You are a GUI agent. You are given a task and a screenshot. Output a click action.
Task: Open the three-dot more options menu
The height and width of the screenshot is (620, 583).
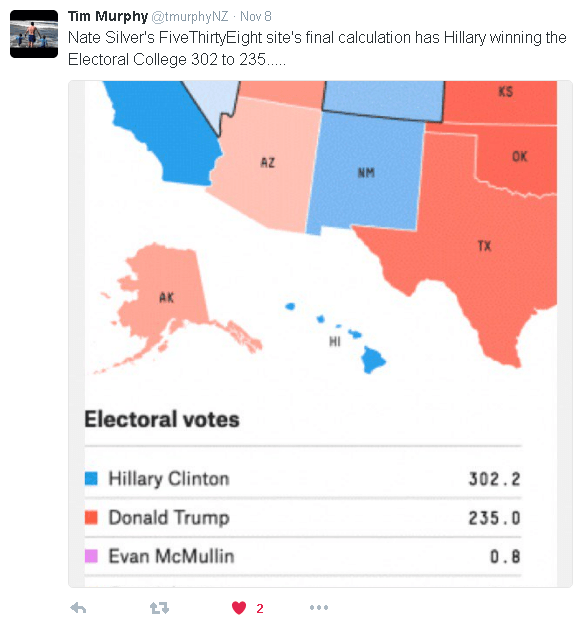[x=319, y=607]
